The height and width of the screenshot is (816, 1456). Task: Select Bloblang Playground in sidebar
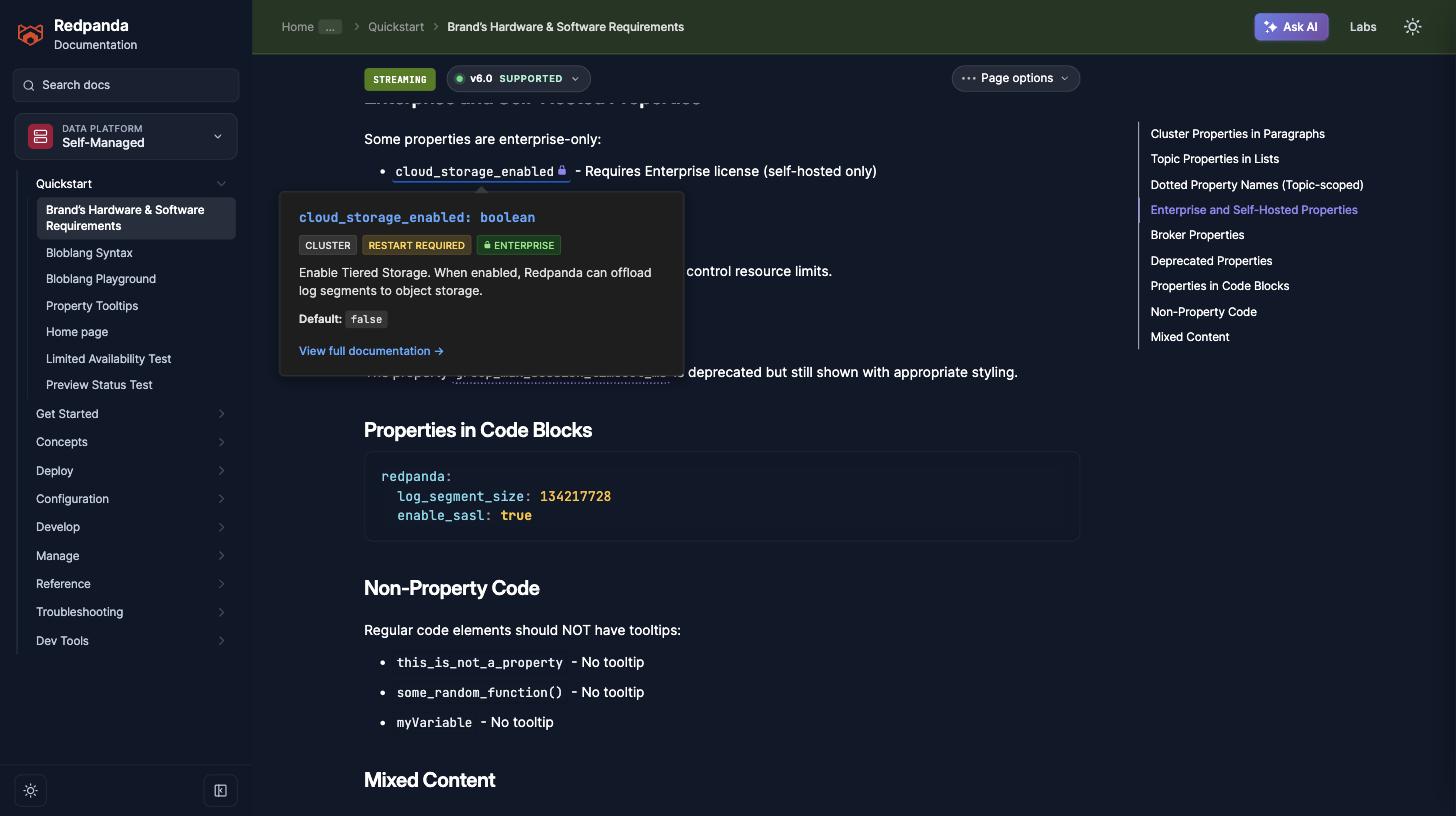click(101, 279)
